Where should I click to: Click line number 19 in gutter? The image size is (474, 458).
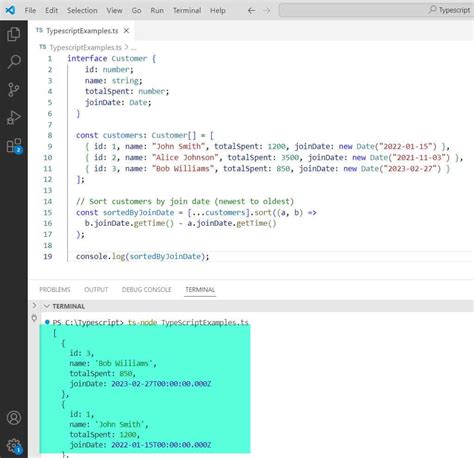pos(48,256)
